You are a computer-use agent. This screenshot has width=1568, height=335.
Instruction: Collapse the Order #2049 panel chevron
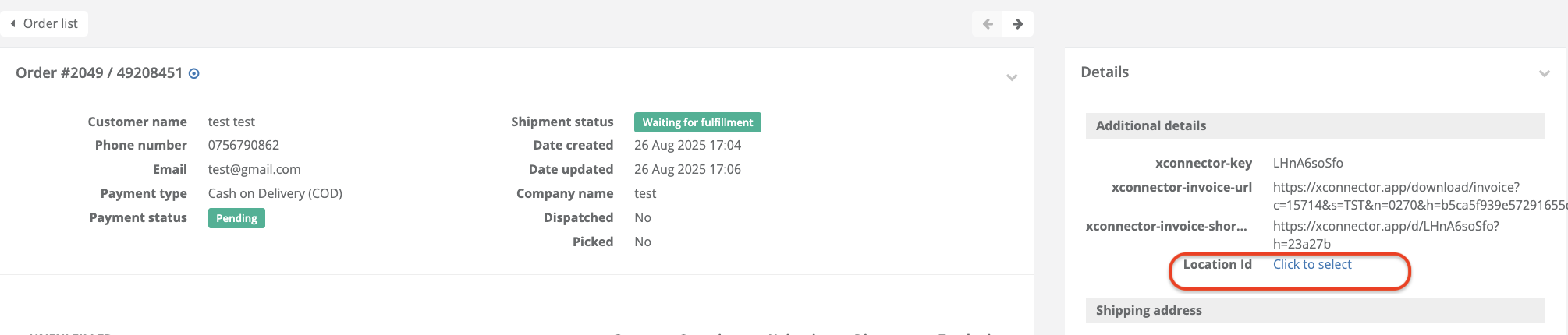pyautogui.click(x=1012, y=77)
